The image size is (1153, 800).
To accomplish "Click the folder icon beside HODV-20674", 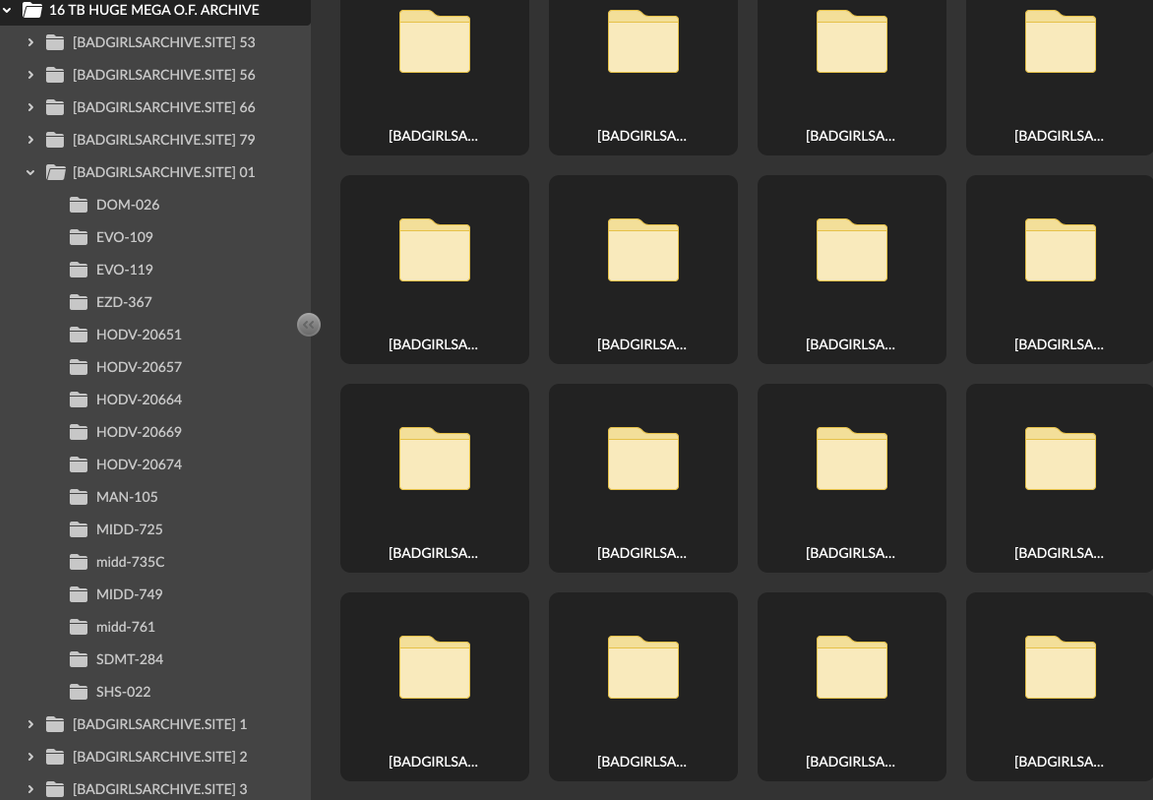I will pyautogui.click(x=79, y=464).
